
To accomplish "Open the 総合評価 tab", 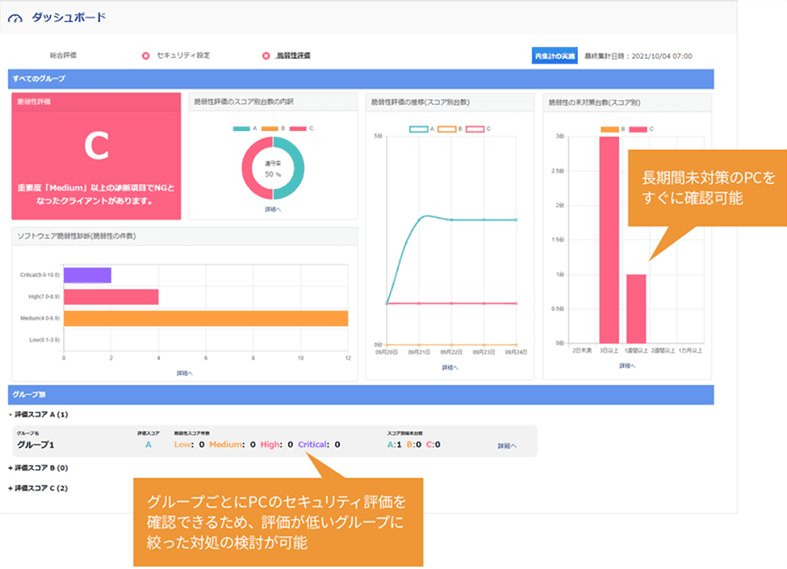I will tap(63, 55).
